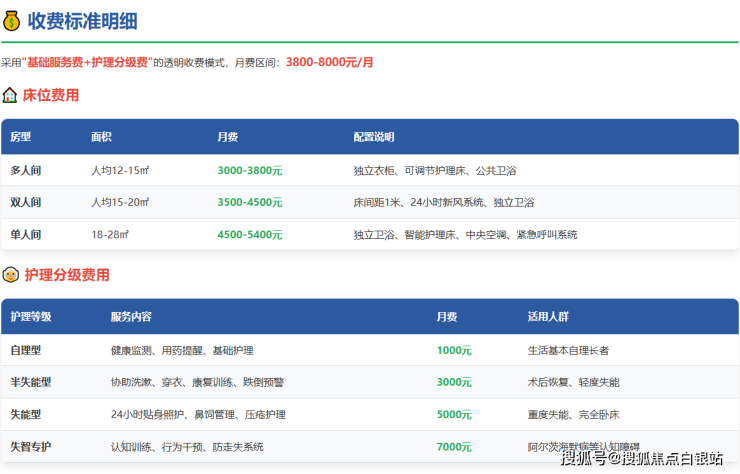
Task: Click the 配置说明 column header
Action: point(374,137)
